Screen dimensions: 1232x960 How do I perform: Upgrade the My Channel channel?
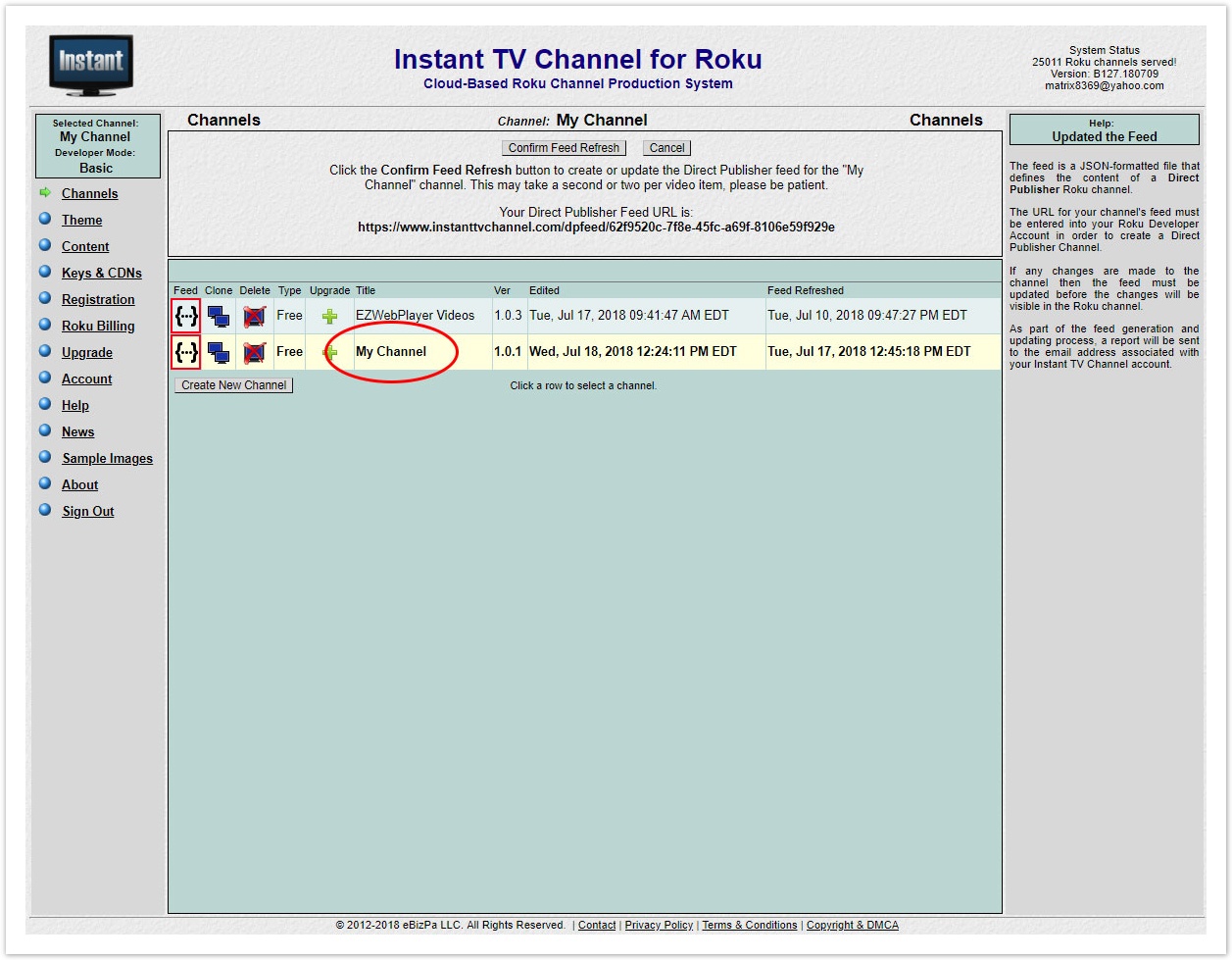(329, 353)
